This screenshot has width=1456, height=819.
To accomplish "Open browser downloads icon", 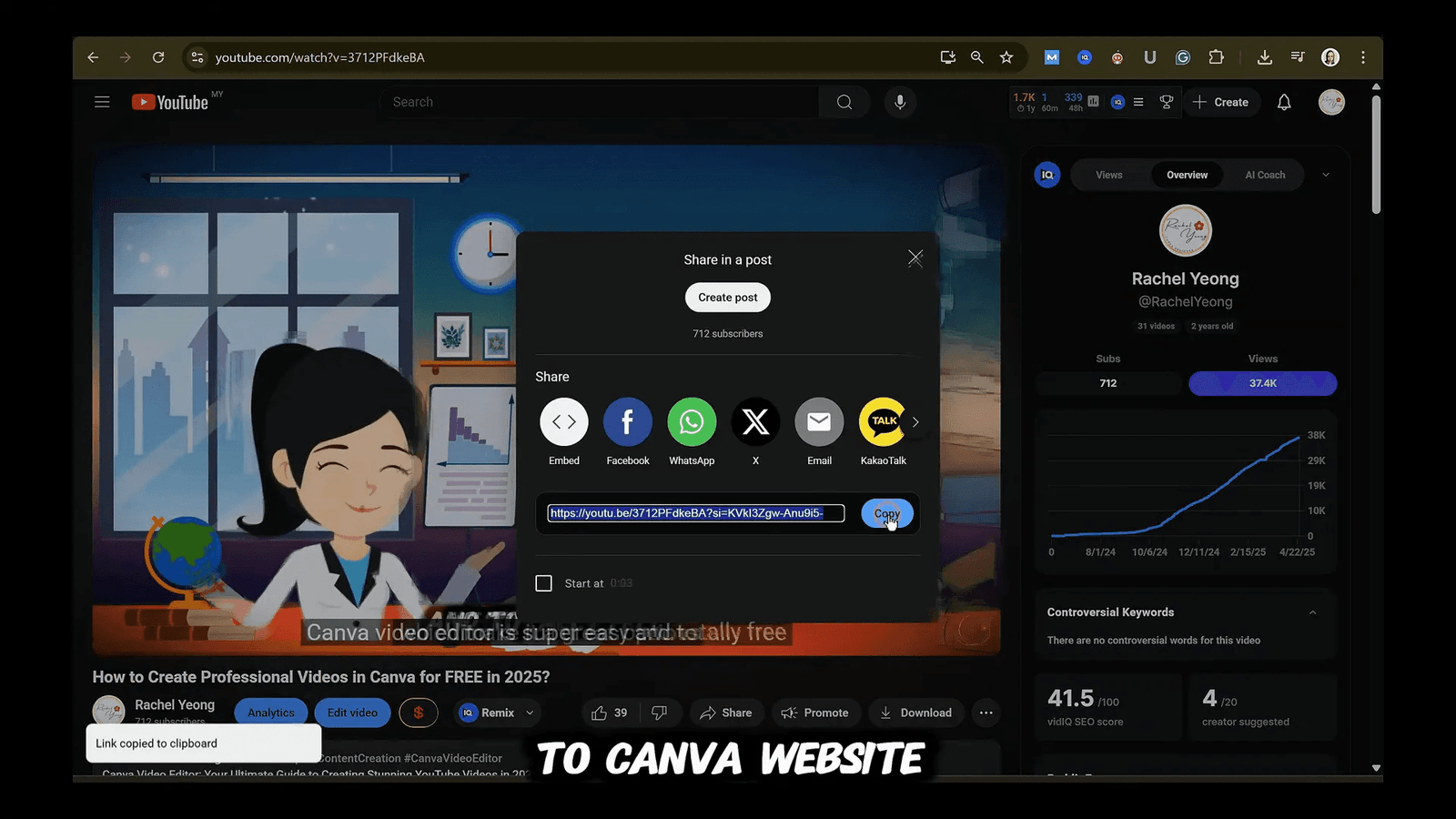I will click(x=1265, y=57).
